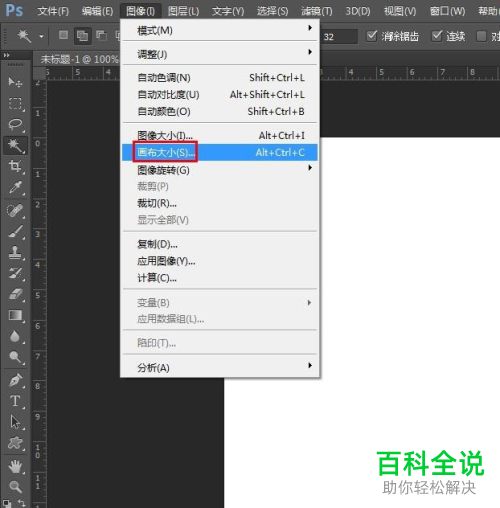500x508 pixels.
Task: Open the 图层(L) menu
Action: [x=183, y=11]
